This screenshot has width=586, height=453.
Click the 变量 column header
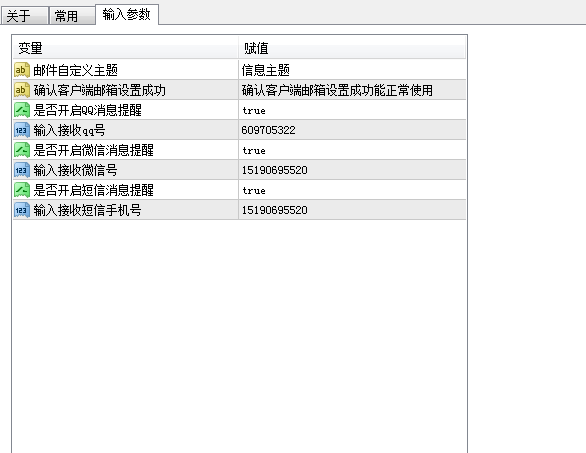(x=126, y=48)
